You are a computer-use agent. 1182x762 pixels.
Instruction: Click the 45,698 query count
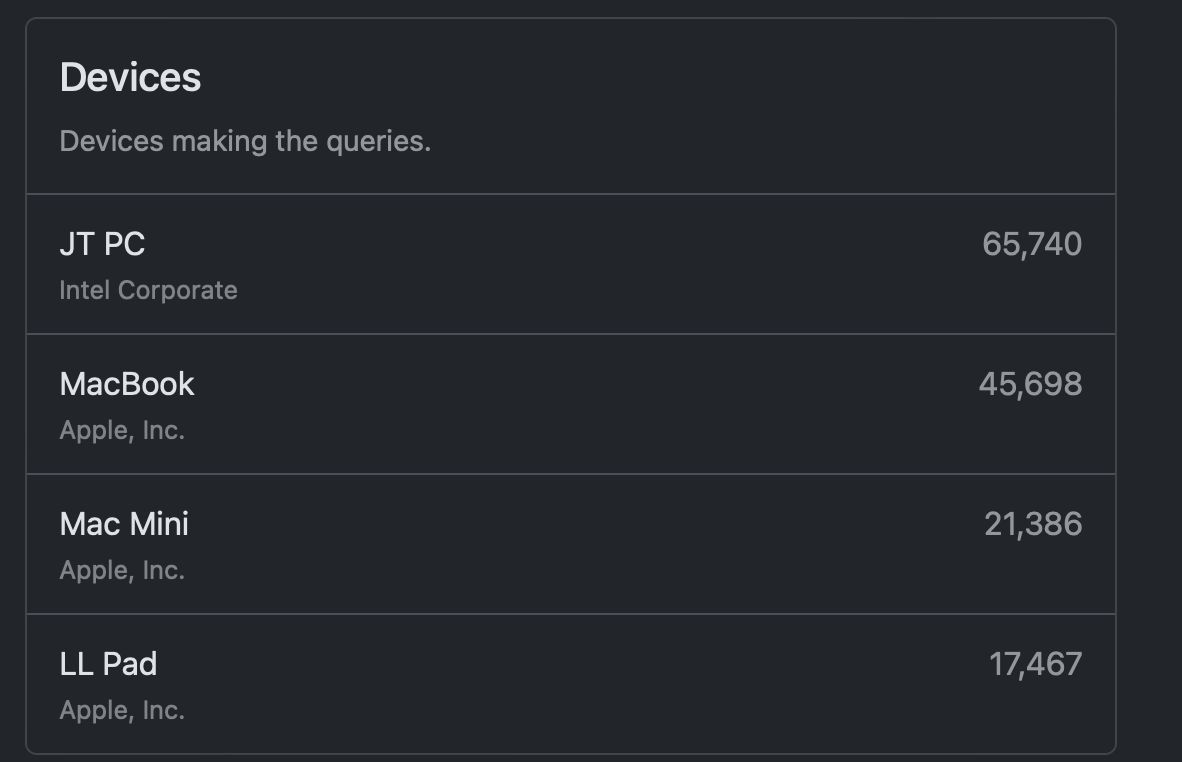1030,384
